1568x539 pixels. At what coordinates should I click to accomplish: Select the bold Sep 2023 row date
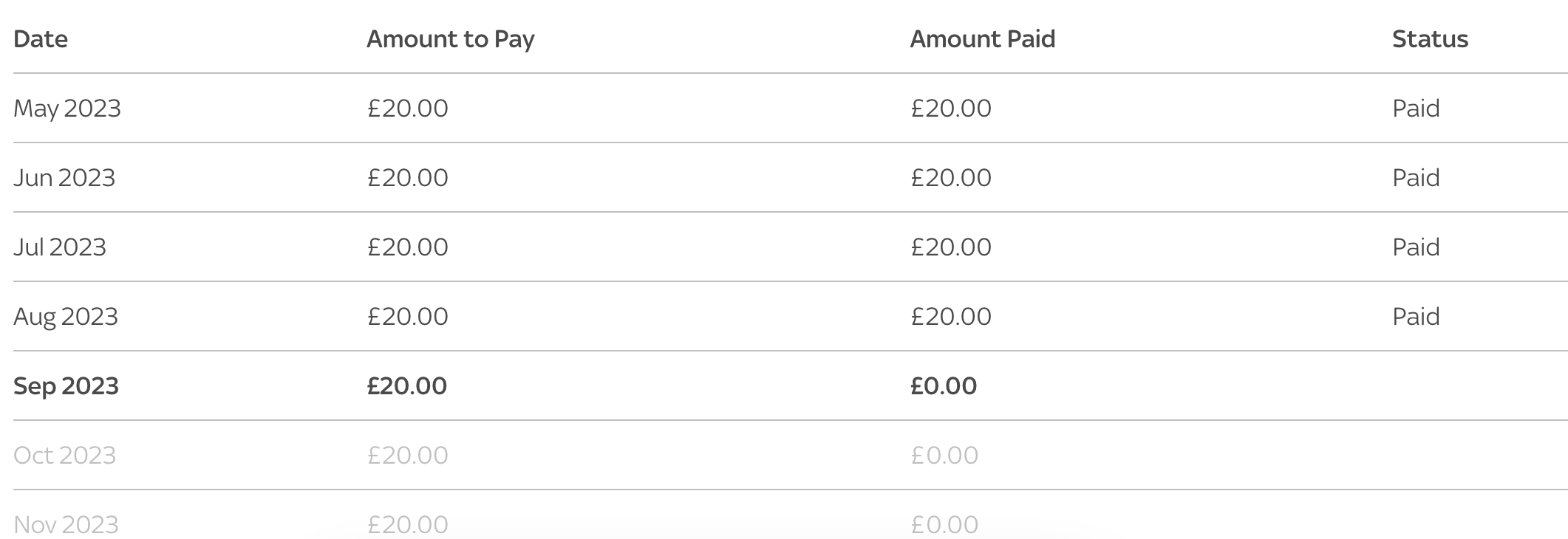pos(66,386)
